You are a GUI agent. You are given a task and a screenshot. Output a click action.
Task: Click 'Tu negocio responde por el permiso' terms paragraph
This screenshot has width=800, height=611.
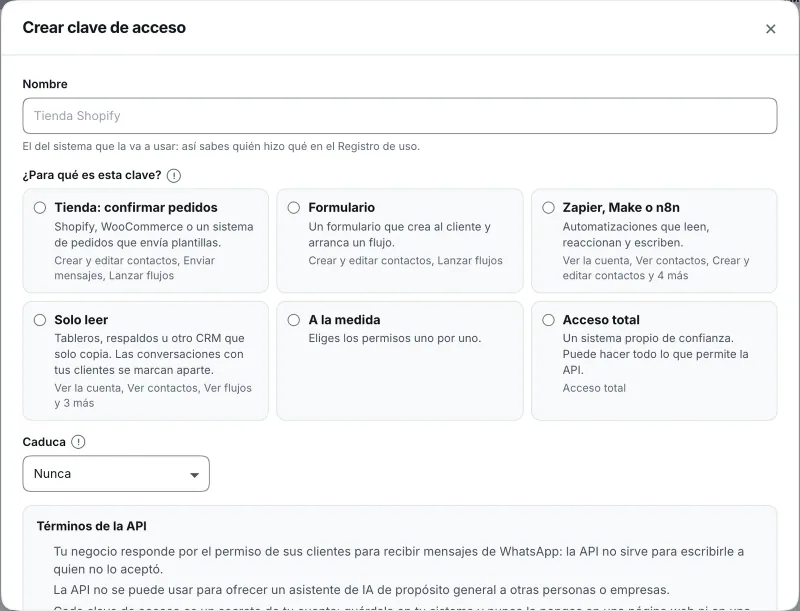[x=398, y=560]
